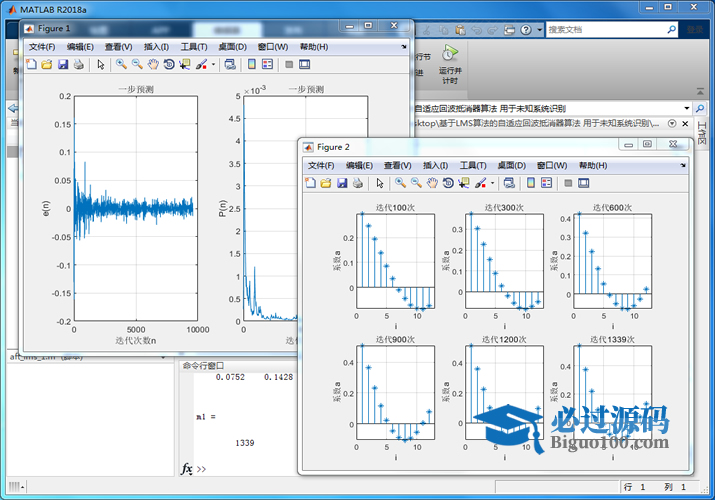The width and height of the screenshot is (715, 500).
Task: Show Plot Tools and dock icon in Figure 2
Action: (x=584, y=183)
